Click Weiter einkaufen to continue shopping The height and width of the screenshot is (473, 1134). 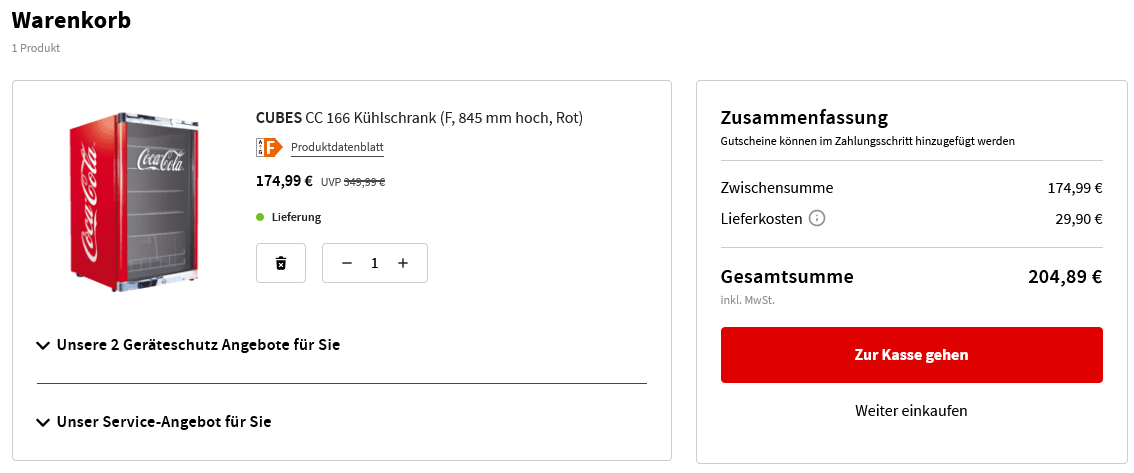pos(911,411)
